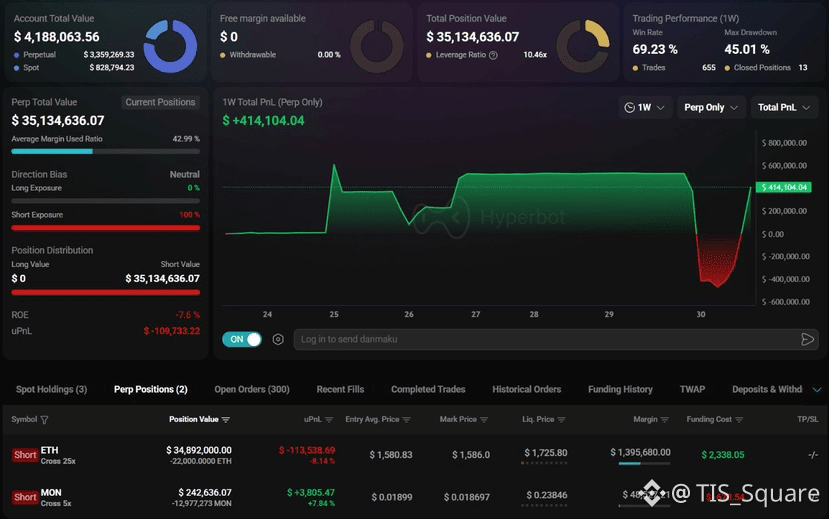Viewport: 829px width, 519px height.
Task: Click the uPnL $-109,733.22 value
Action: (x=172, y=331)
